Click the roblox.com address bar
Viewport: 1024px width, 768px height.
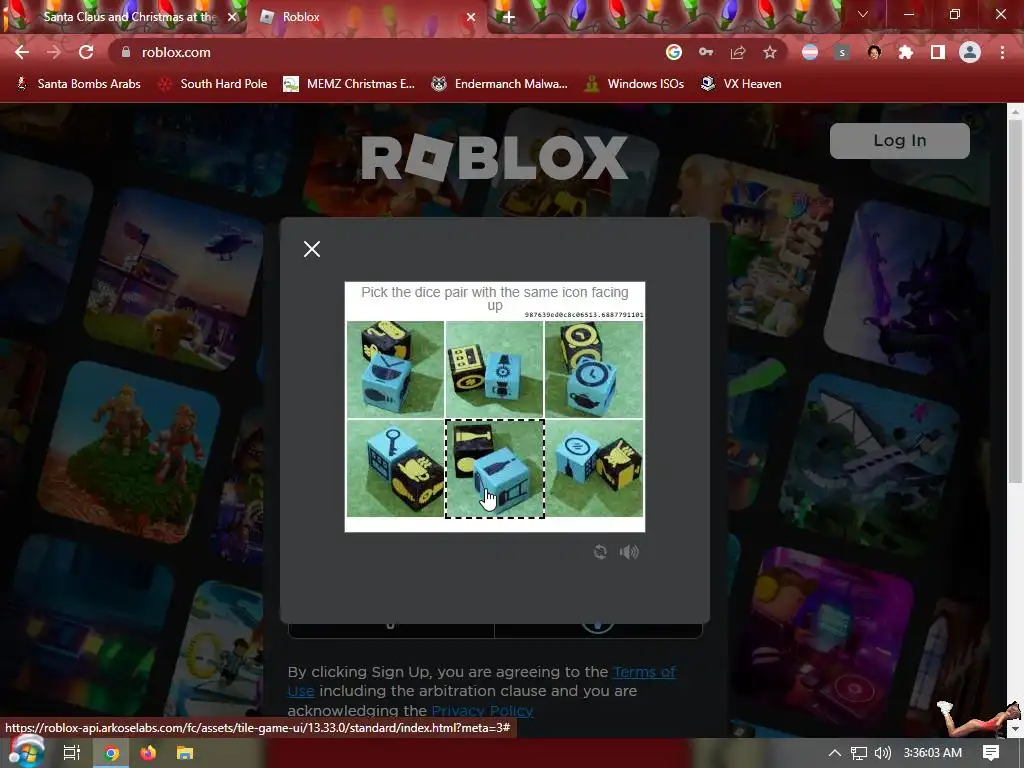392,52
